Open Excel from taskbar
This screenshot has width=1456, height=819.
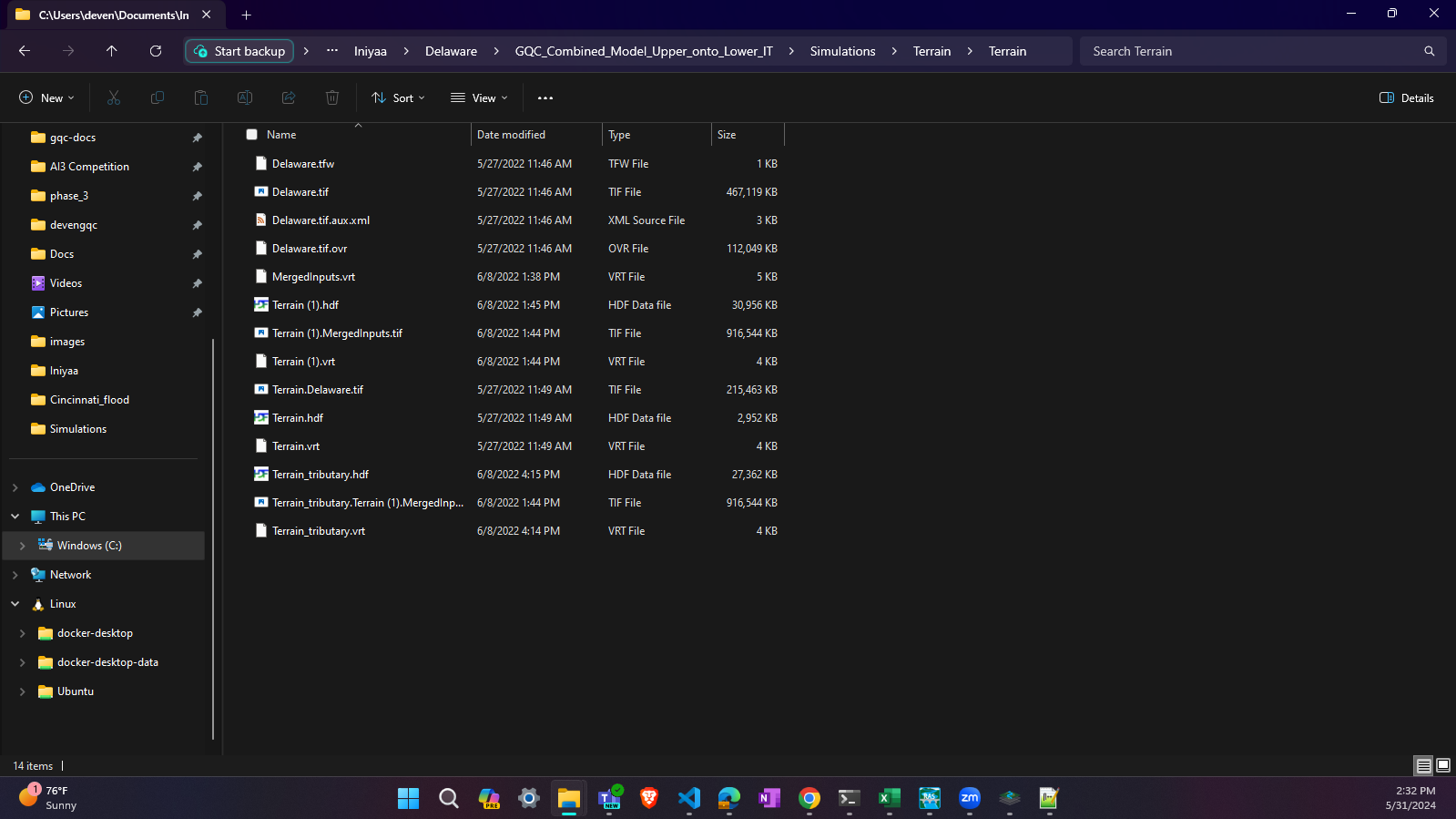(890, 798)
